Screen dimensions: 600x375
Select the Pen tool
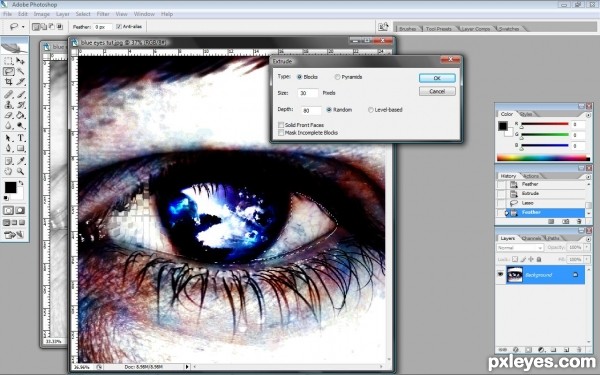[x=8, y=148]
